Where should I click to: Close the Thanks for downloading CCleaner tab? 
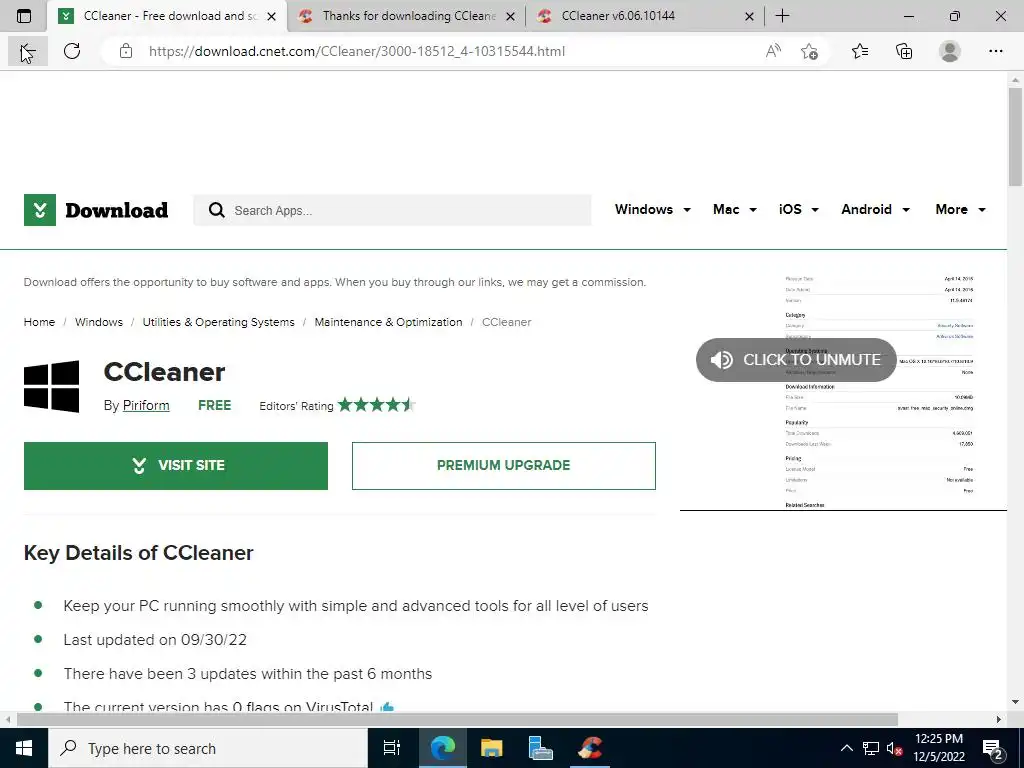511,16
